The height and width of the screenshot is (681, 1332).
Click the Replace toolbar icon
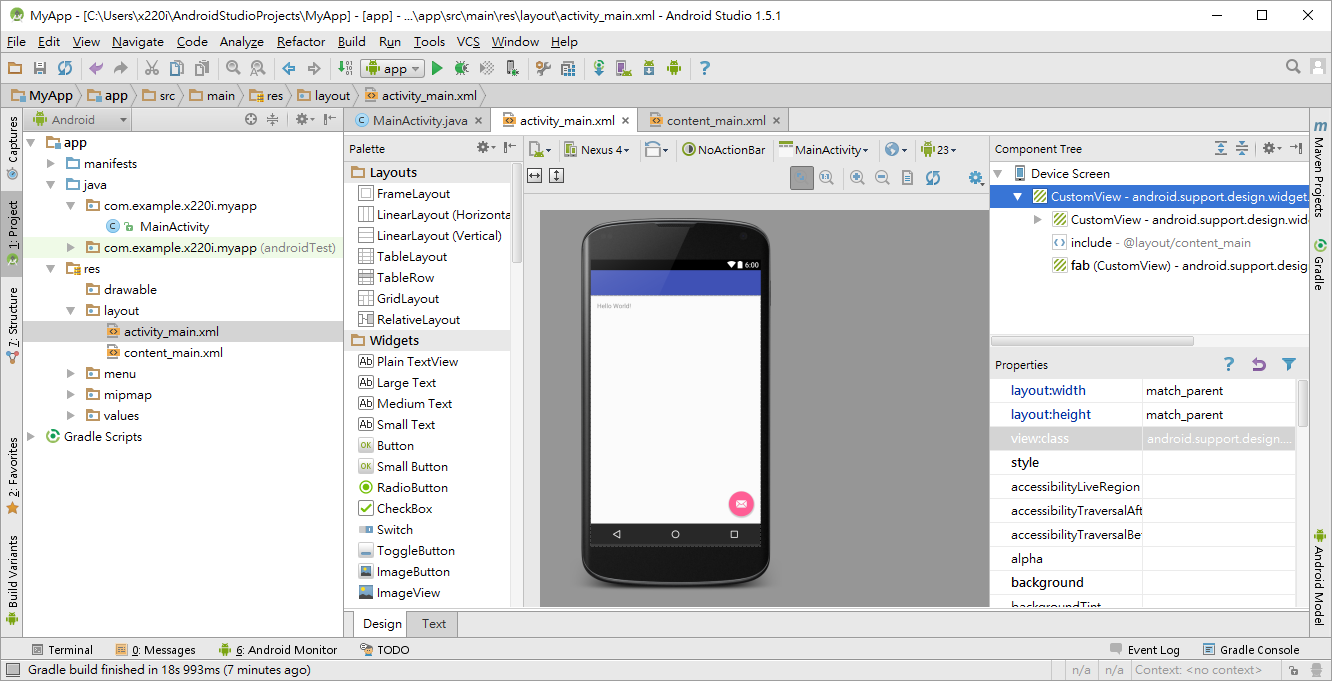(258, 68)
